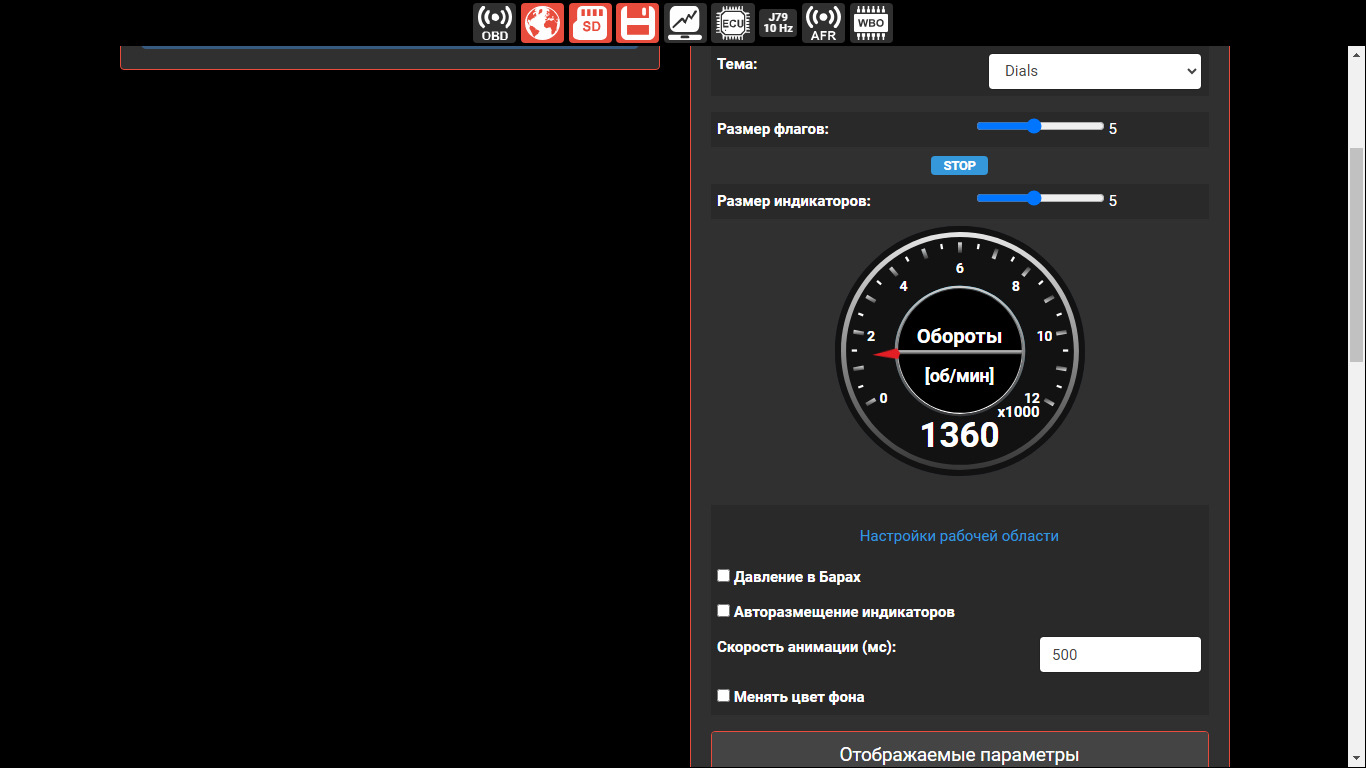The image size is (1366, 768).
Task: Click the Размер флагов: label
Action: (x=773, y=129)
